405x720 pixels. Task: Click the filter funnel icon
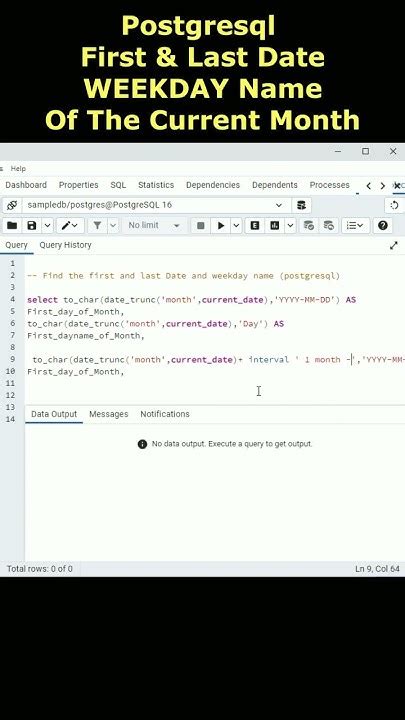[x=97, y=225]
